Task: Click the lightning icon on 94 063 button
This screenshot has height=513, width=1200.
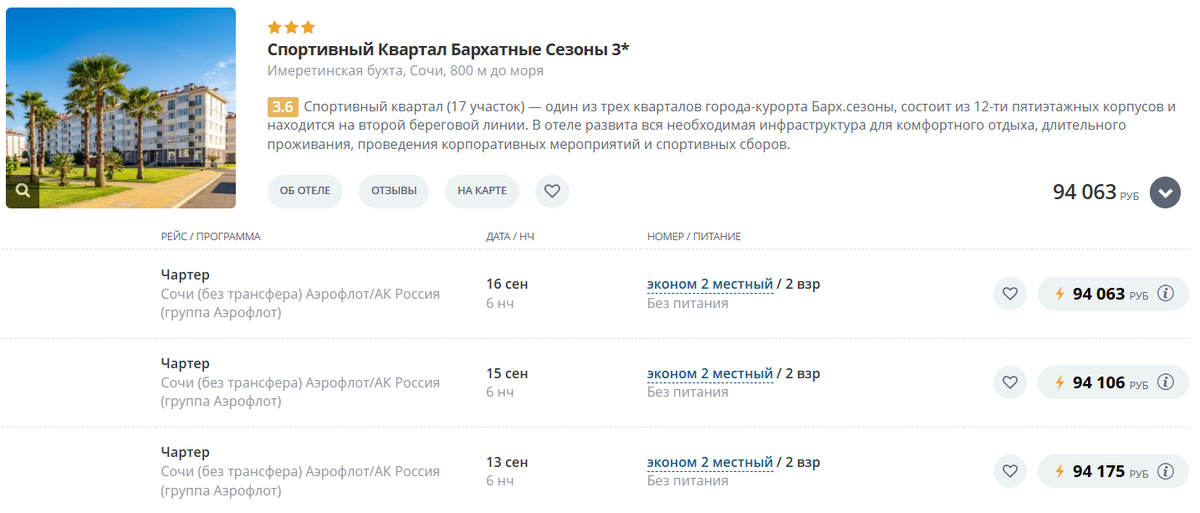Action: 1060,294
